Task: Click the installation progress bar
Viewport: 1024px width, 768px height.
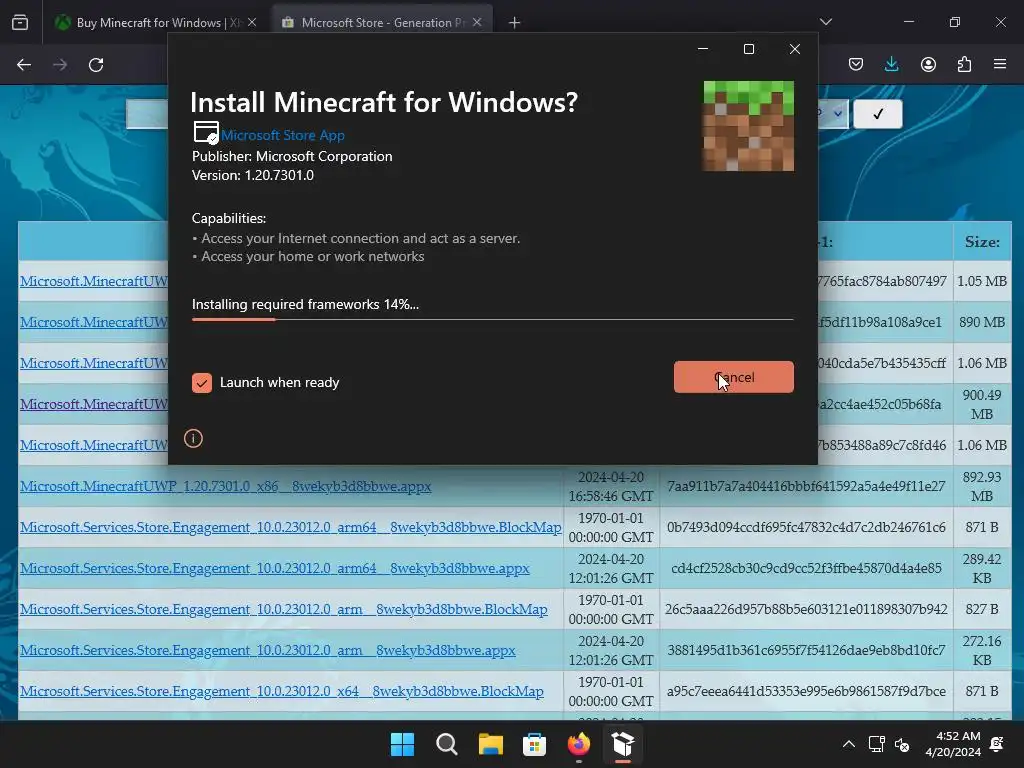Action: tap(492, 319)
